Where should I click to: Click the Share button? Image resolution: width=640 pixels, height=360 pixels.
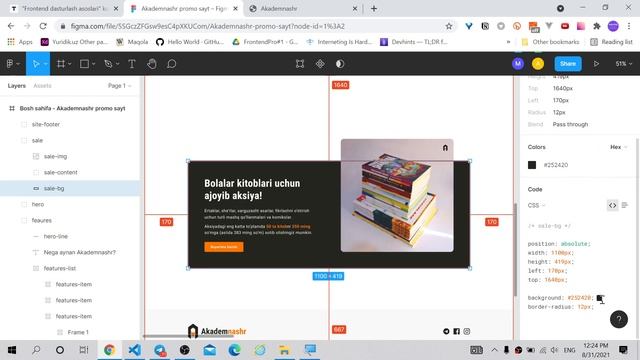tap(568, 64)
